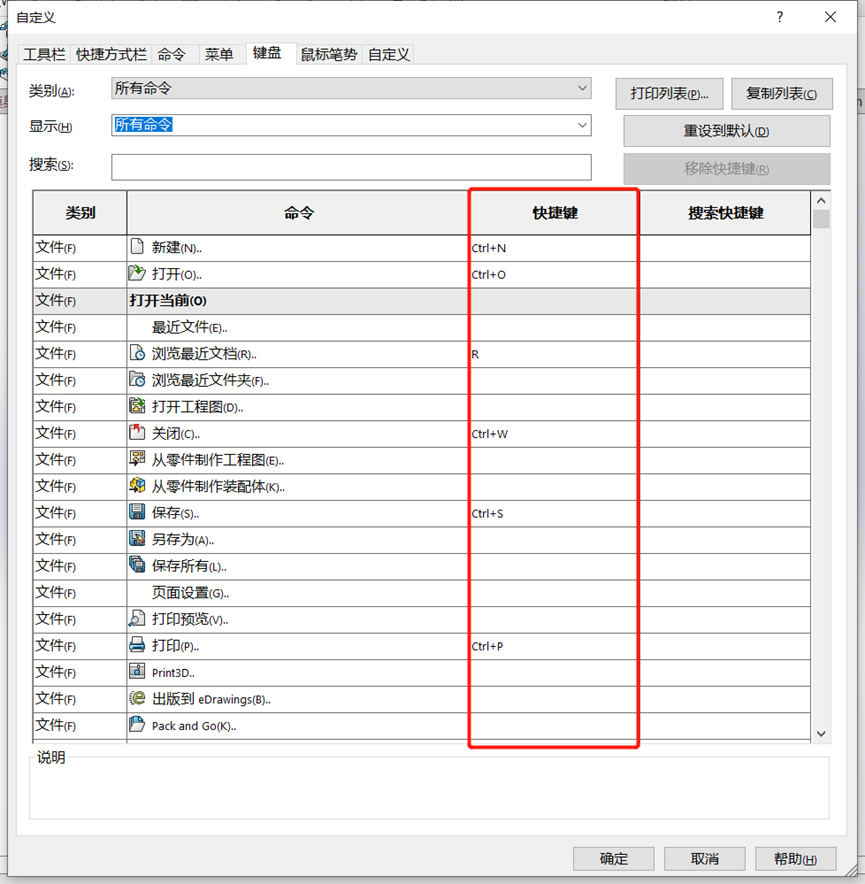Click the 新建 搜索快捷键 cell
This screenshot has height=884, width=865.
tap(726, 248)
